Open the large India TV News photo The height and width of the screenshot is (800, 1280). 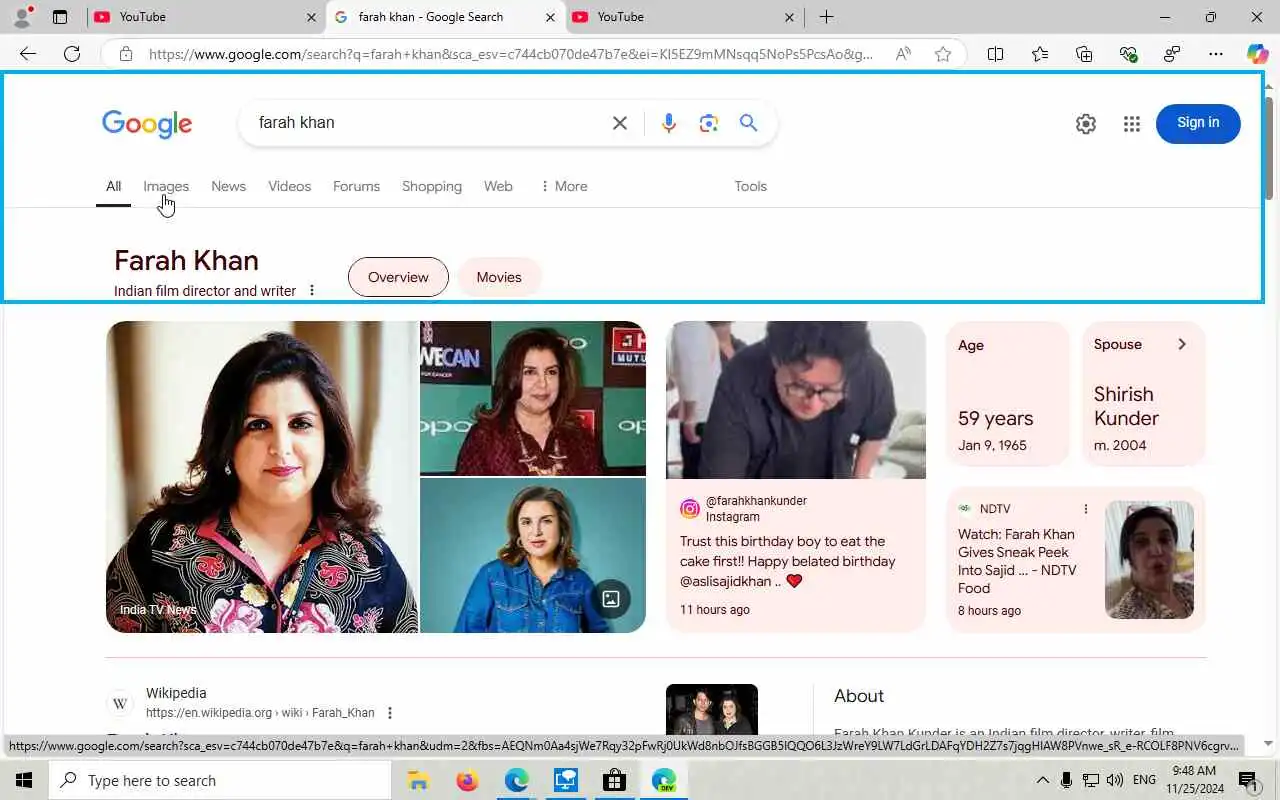pyautogui.click(x=262, y=477)
